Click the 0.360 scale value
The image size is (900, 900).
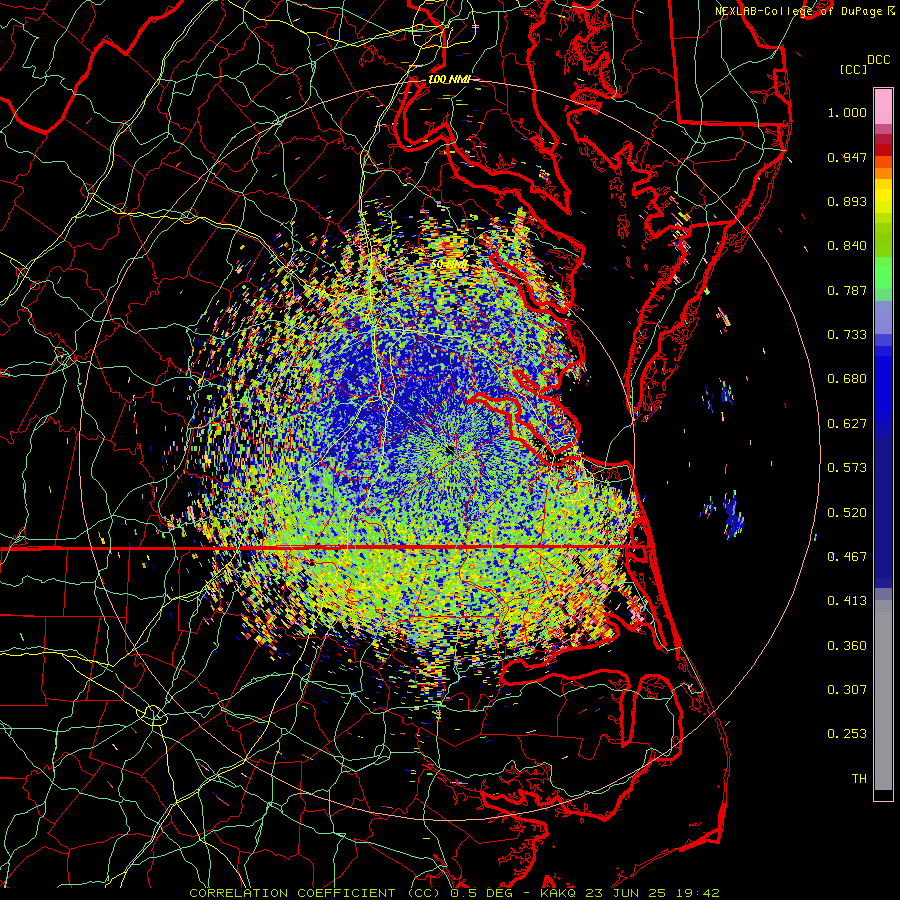pos(847,646)
